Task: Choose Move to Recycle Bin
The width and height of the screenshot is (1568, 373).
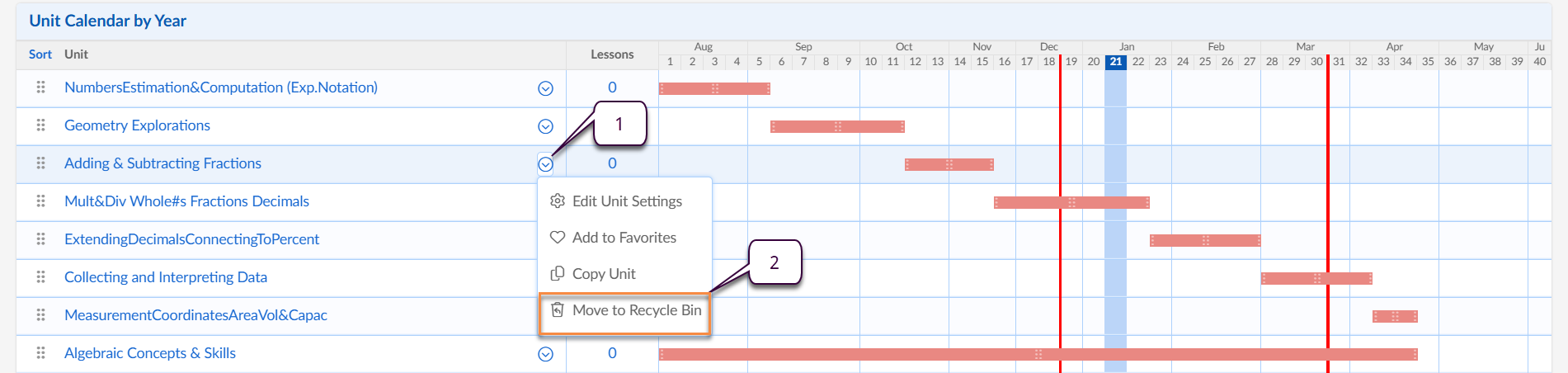Action: (x=636, y=310)
